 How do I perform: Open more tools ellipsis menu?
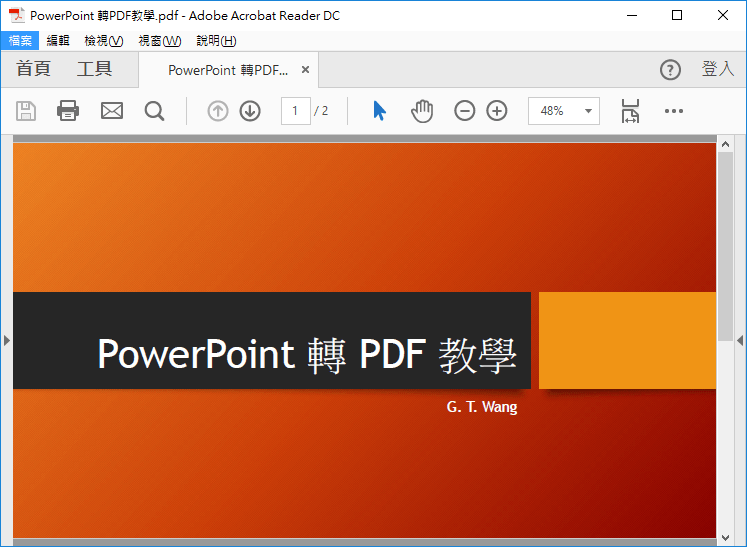(674, 111)
